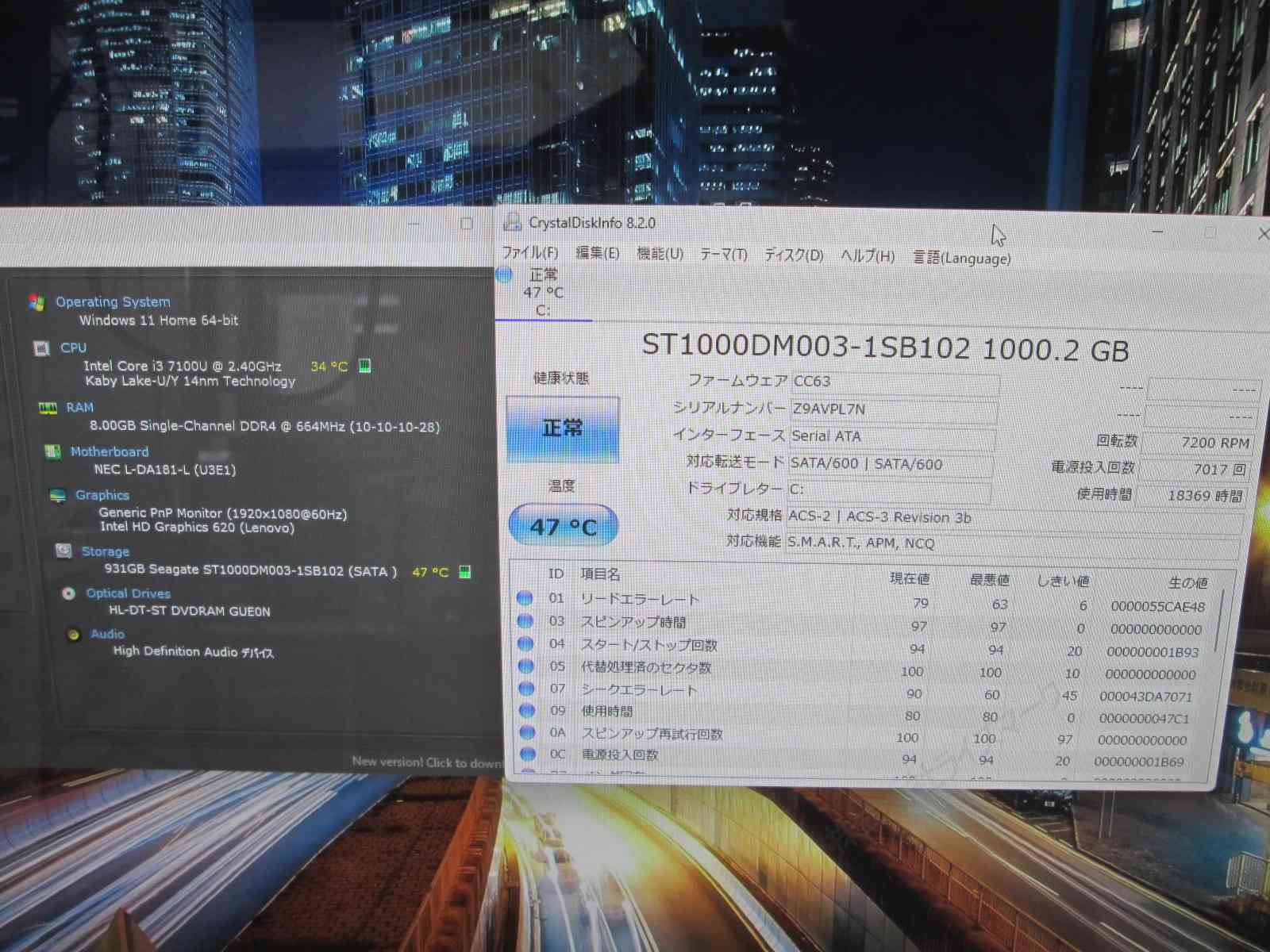
Task: Open the 編集(E) menu
Action: click(x=597, y=253)
